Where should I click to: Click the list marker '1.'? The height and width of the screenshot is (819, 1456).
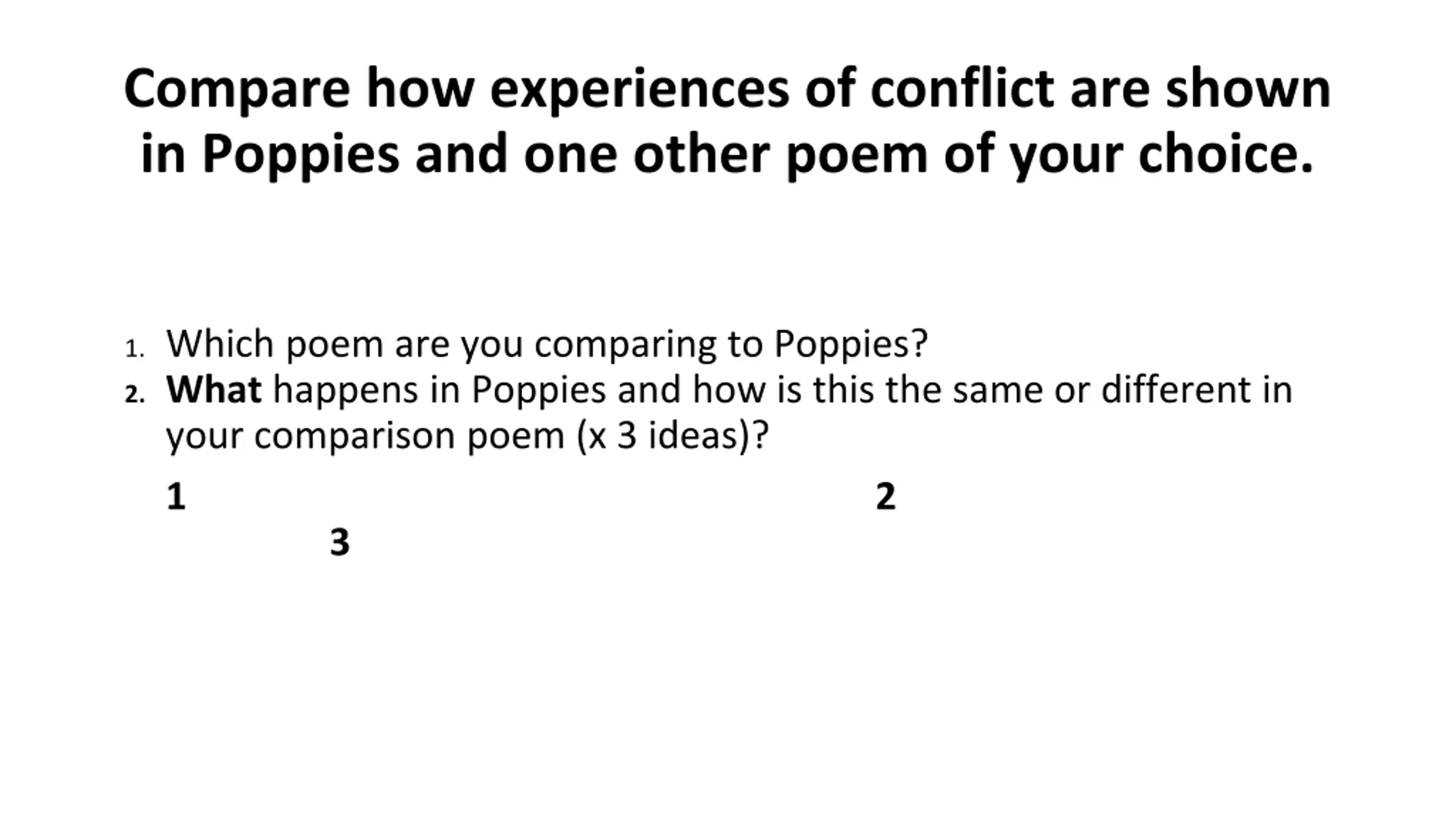click(134, 349)
